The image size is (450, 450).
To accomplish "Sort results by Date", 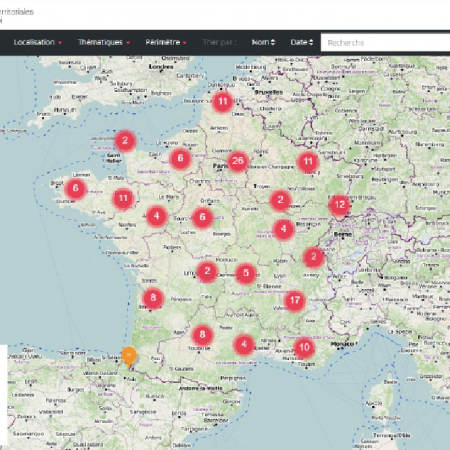I will tap(302, 42).
